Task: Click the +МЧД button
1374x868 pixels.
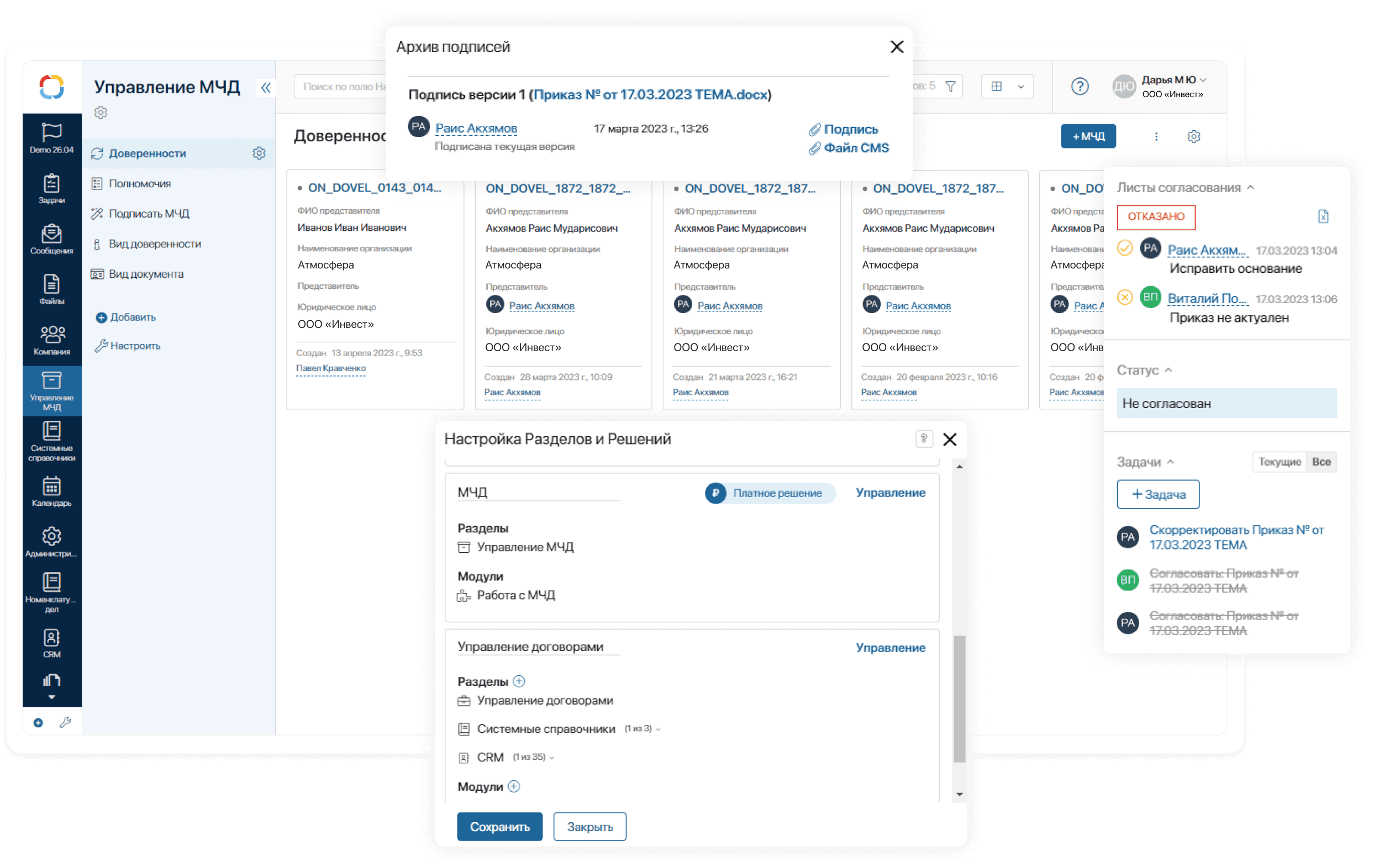Action: [1088, 136]
